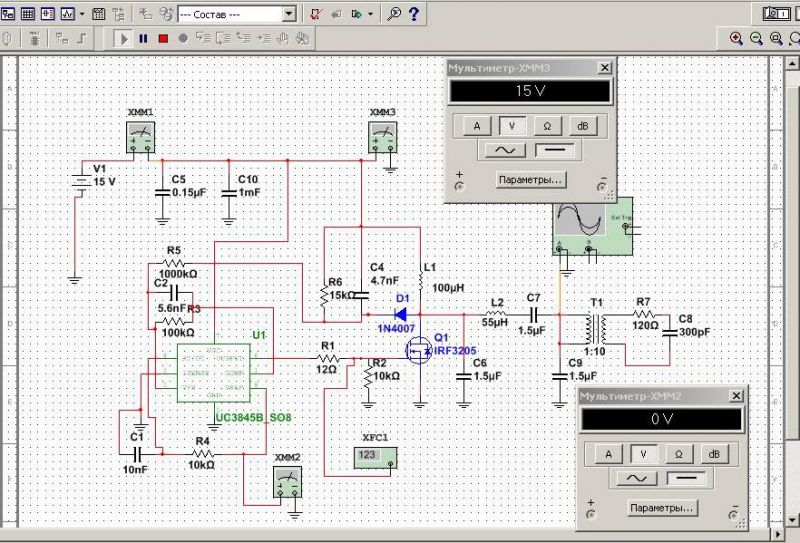Select the XFC1 frequency counter instrument

[x=374, y=456]
